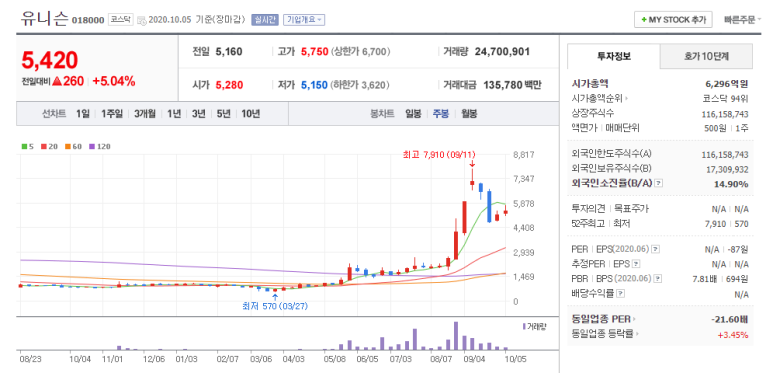Click the green 5-day moving average legend
773x373 pixels.
(27, 146)
